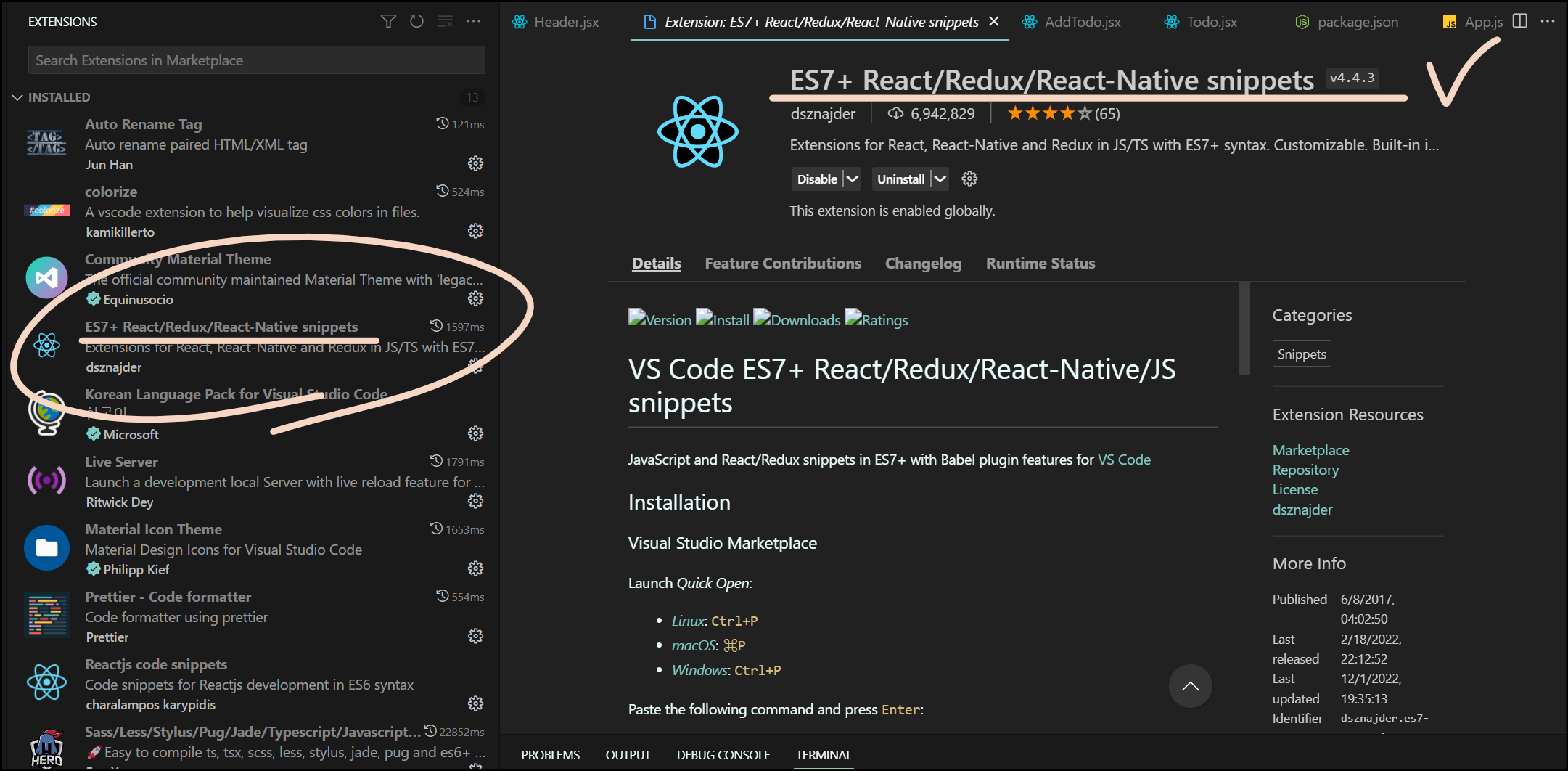Select the Live Server extension title
This screenshot has height=771, width=1568.
(x=121, y=462)
